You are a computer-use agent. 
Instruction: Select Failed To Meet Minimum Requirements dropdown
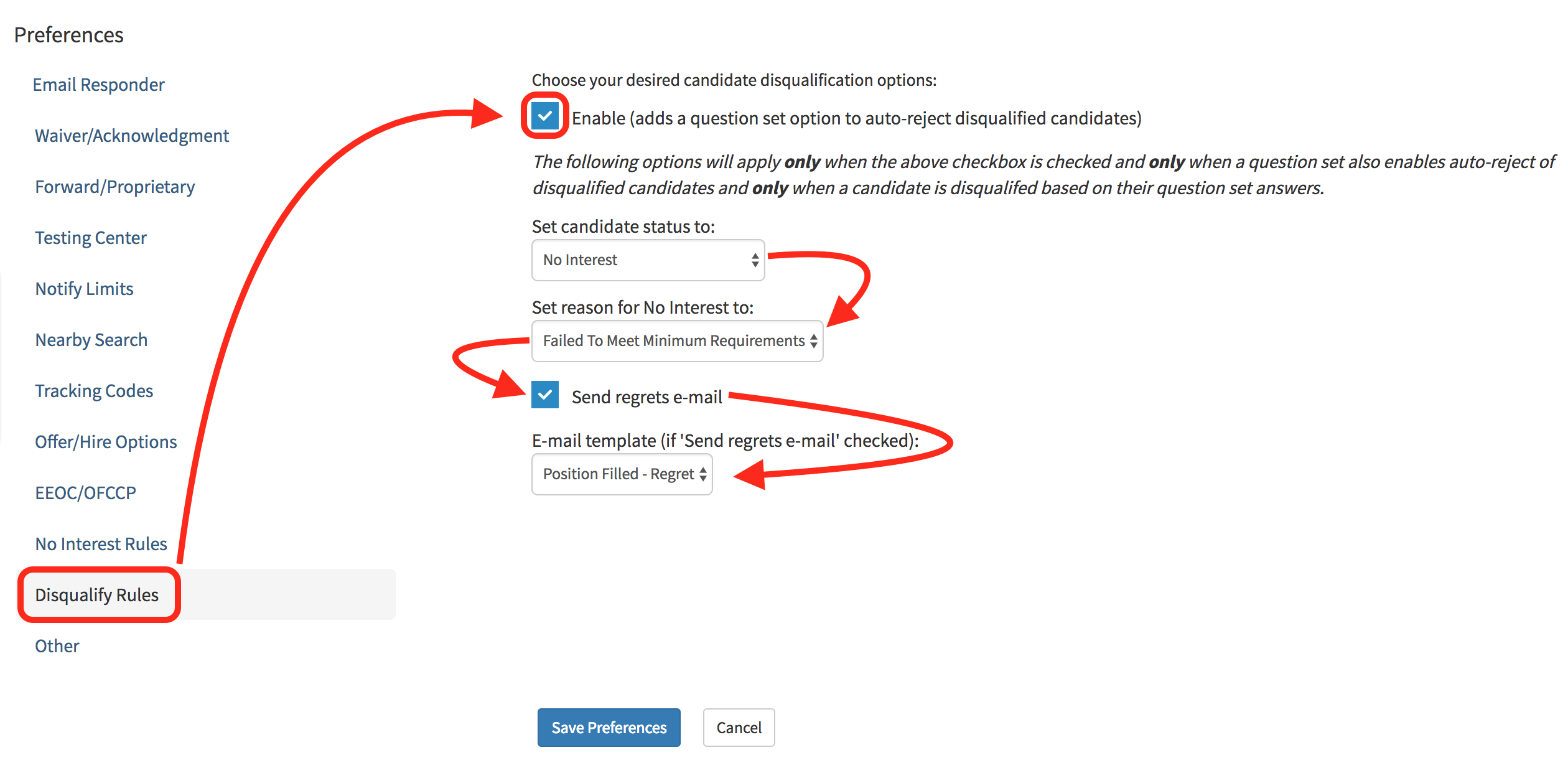point(677,340)
